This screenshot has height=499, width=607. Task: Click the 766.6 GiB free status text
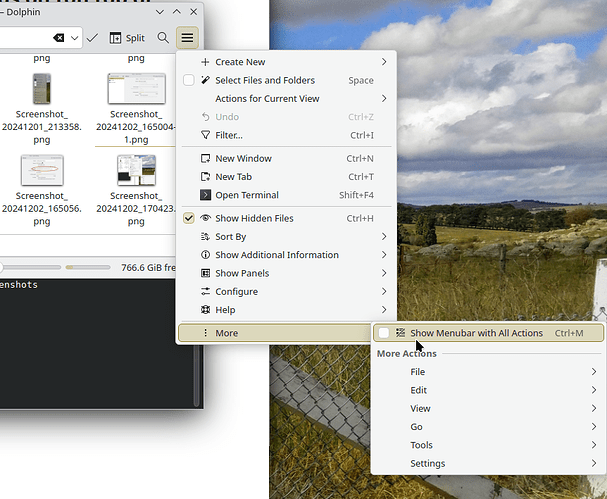pos(148,268)
